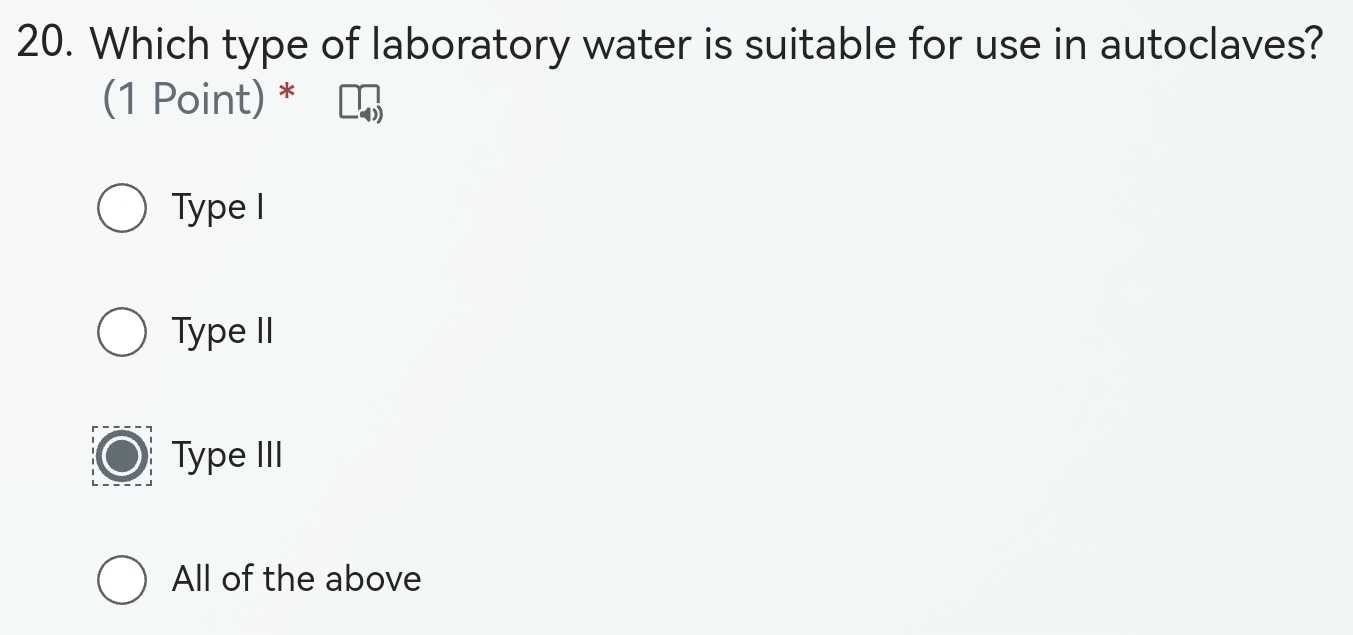The height and width of the screenshot is (635, 1353).
Task: Click the empty circle beside All of the above
Action: 121,579
